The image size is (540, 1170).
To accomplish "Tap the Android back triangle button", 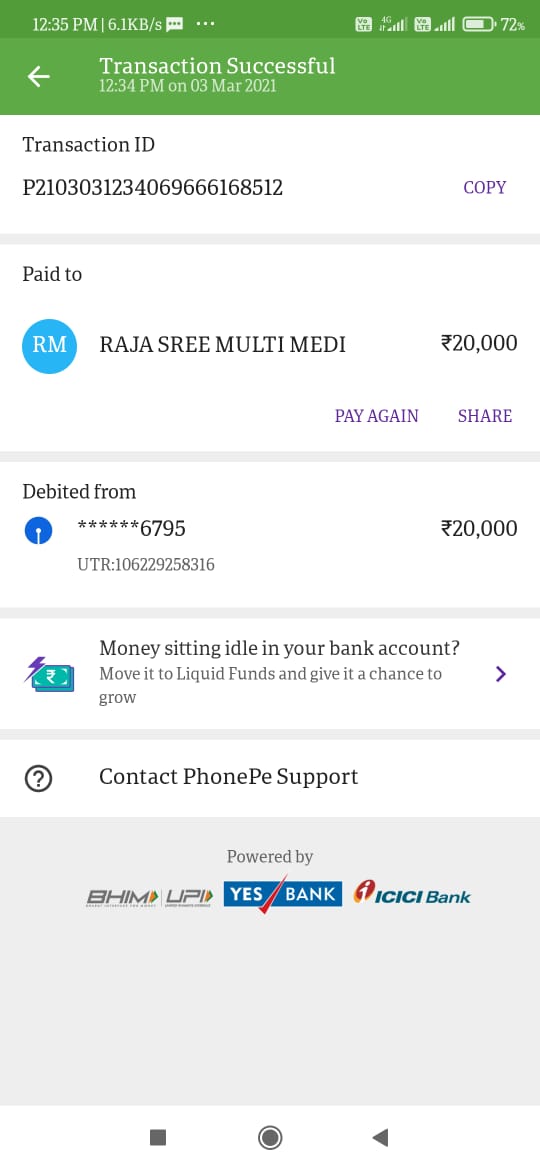I will click(x=380, y=1137).
